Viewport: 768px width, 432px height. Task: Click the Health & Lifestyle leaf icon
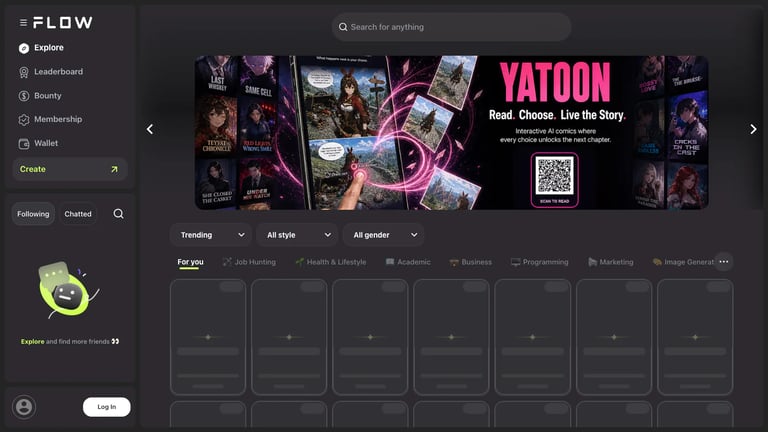(299, 262)
